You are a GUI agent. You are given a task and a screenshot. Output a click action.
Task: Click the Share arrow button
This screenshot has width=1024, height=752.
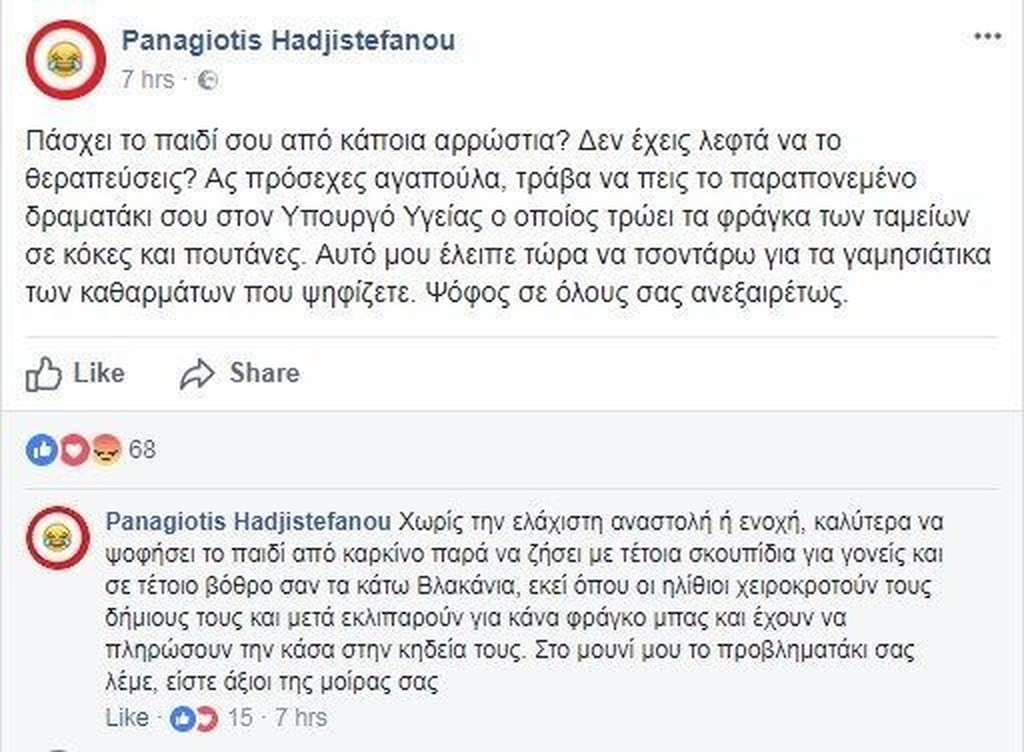click(x=240, y=374)
